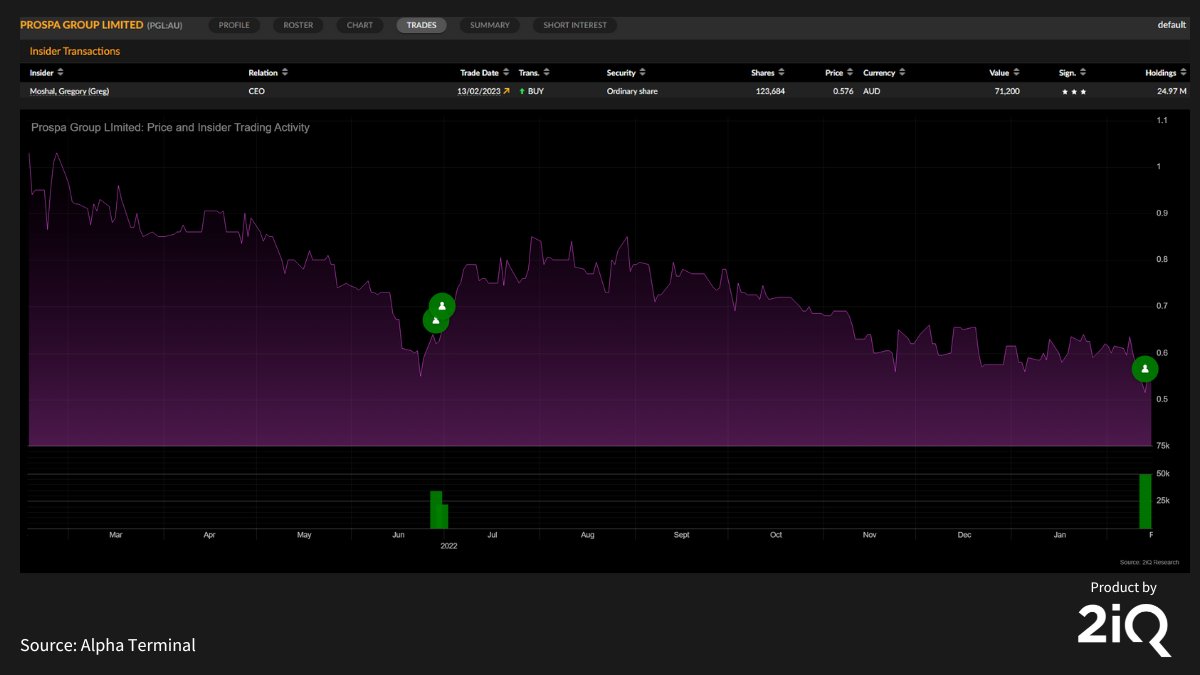This screenshot has width=1200, height=675.
Task: Click the orange arrow beside 13/02/2023
Action: pos(506,91)
